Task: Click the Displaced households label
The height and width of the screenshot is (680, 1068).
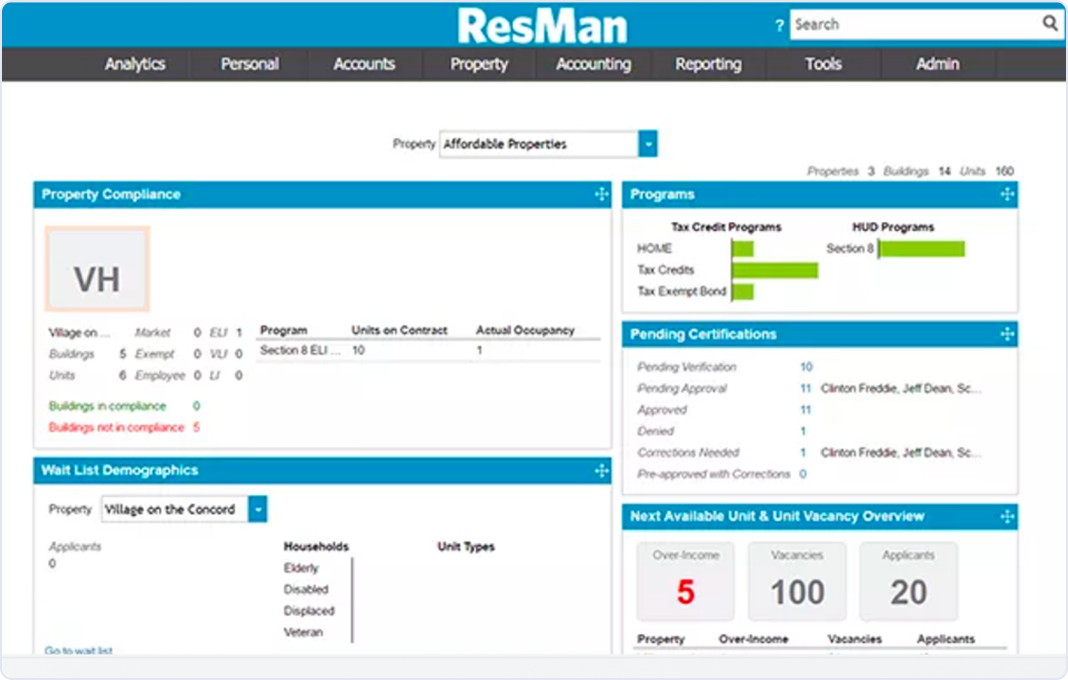Action: tap(309, 611)
